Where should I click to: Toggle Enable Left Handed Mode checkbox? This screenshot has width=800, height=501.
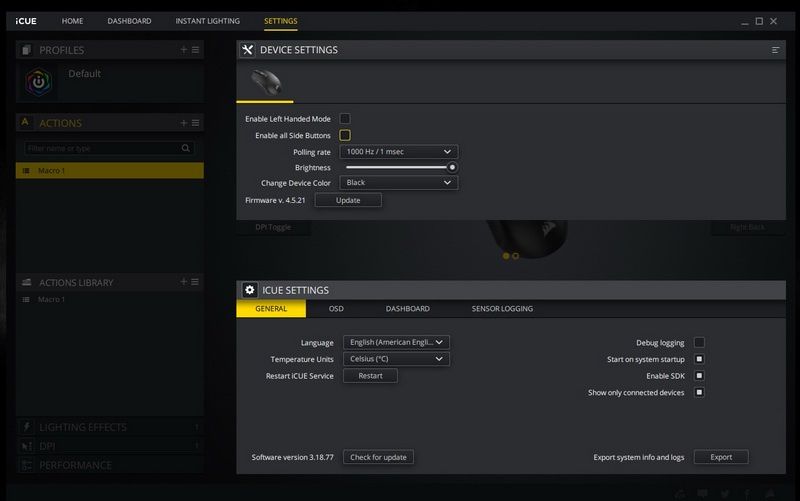tap(345, 118)
